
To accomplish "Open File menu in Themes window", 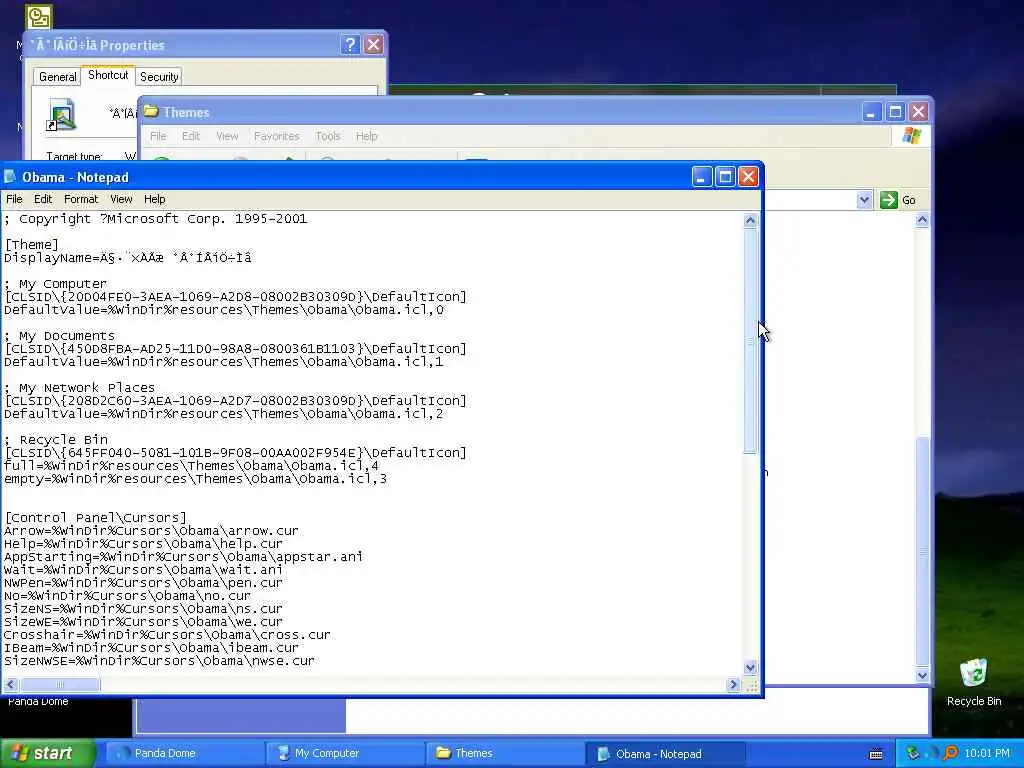I will [x=158, y=136].
